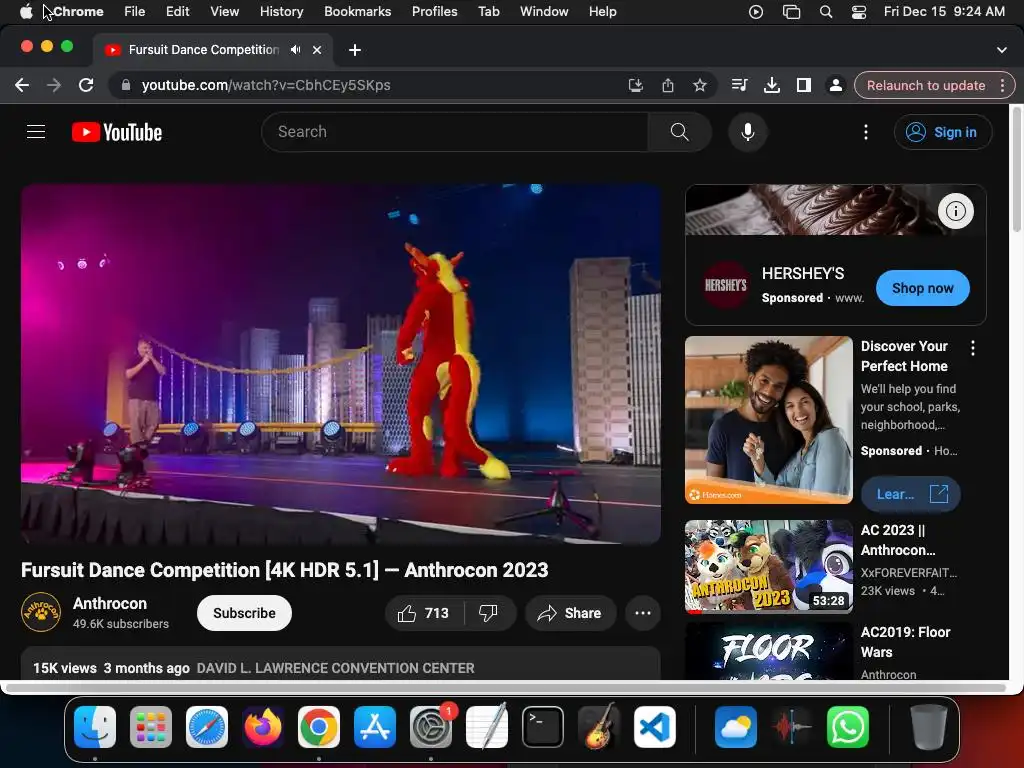
Task: Click the search magnifier button
Action: [679, 132]
